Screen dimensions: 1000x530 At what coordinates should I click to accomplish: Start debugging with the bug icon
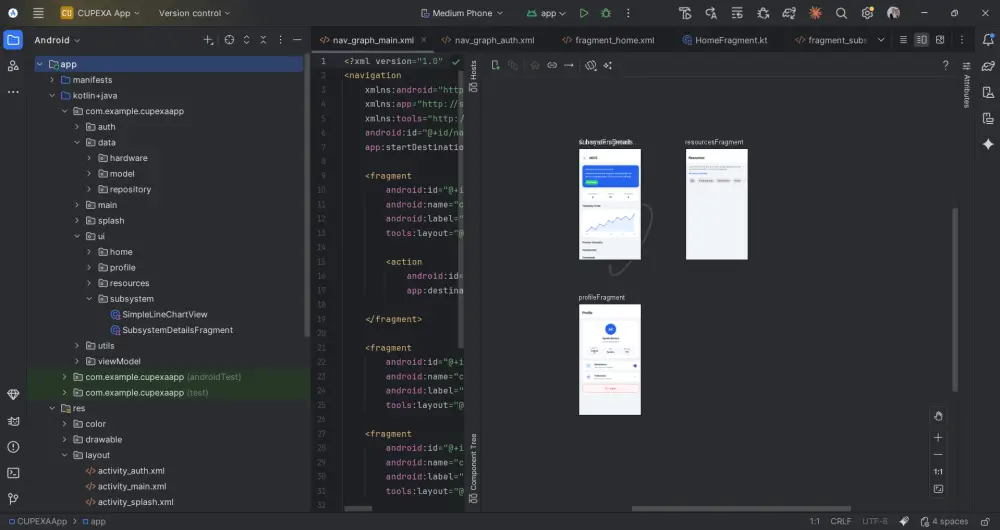click(606, 13)
